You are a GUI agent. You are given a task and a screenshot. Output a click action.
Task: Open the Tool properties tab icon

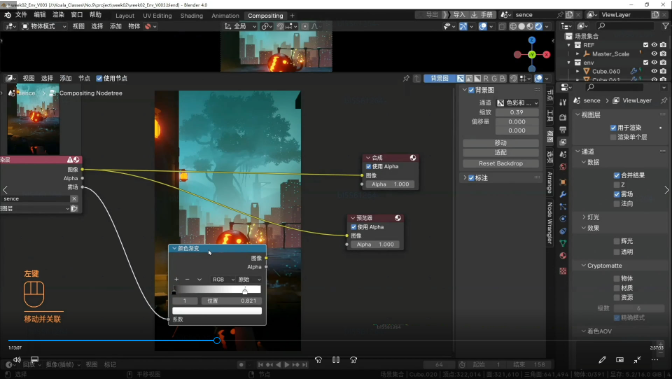click(x=563, y=102)
